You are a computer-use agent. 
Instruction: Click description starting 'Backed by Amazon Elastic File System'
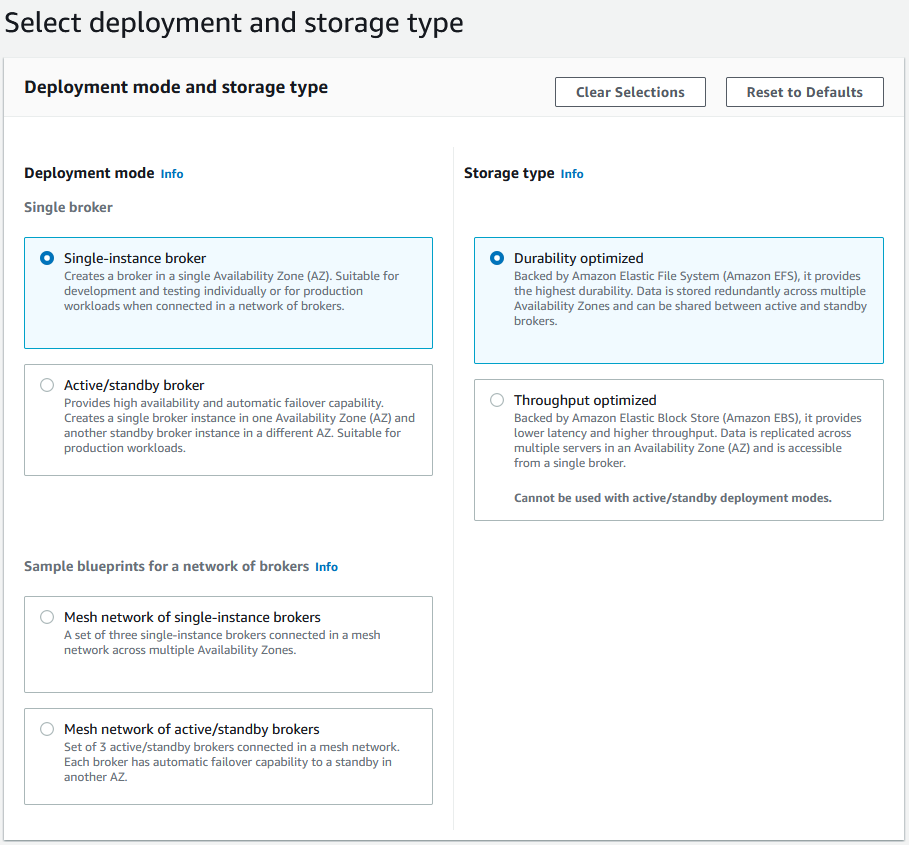tap(690, 298)
